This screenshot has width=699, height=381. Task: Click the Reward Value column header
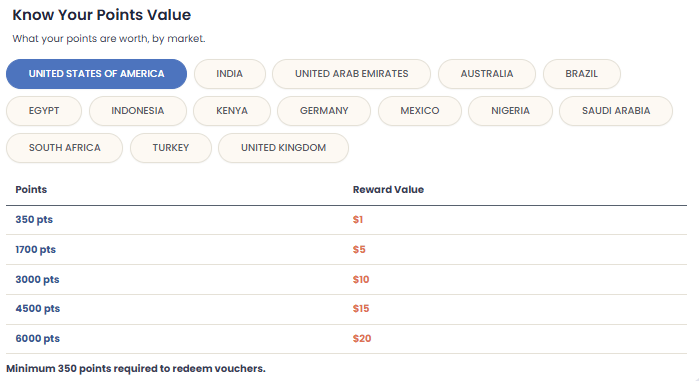(x=388, y=189)
